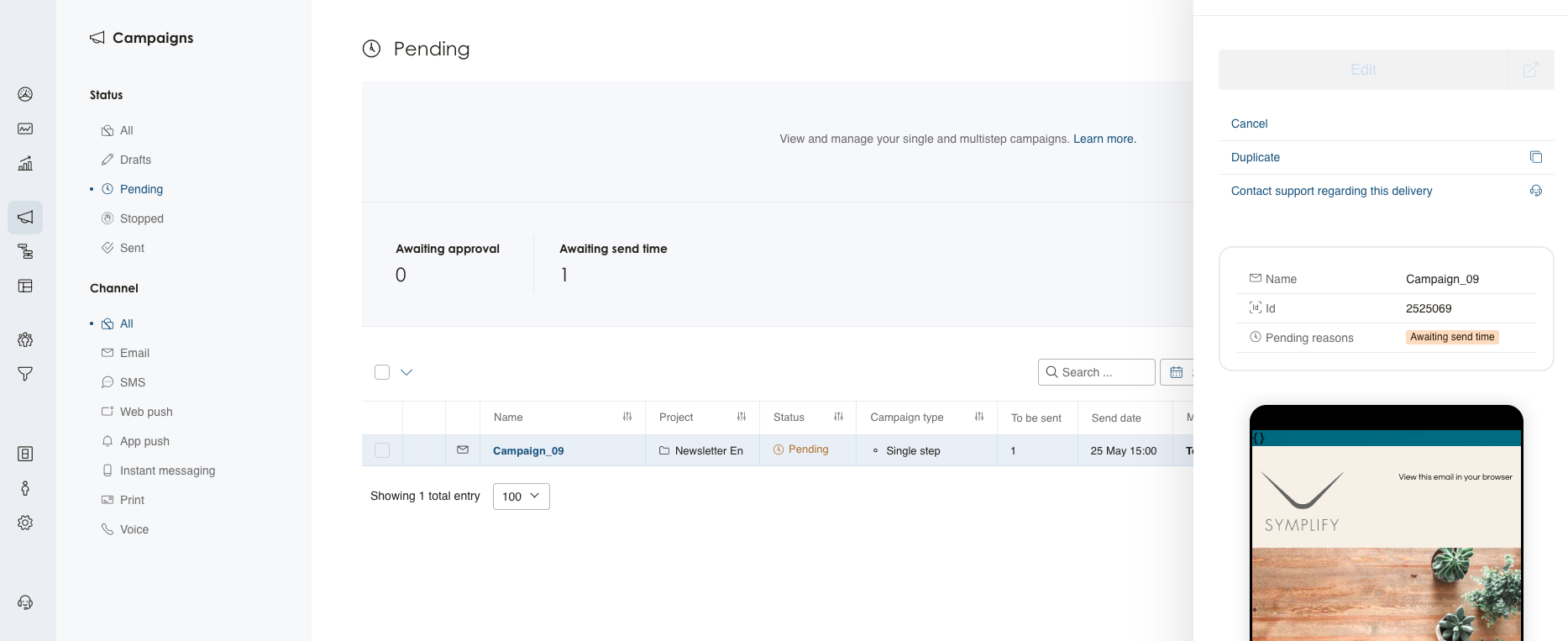
Task: Click the filter funnel sidebar icon
Action: (x=25, y=374)
